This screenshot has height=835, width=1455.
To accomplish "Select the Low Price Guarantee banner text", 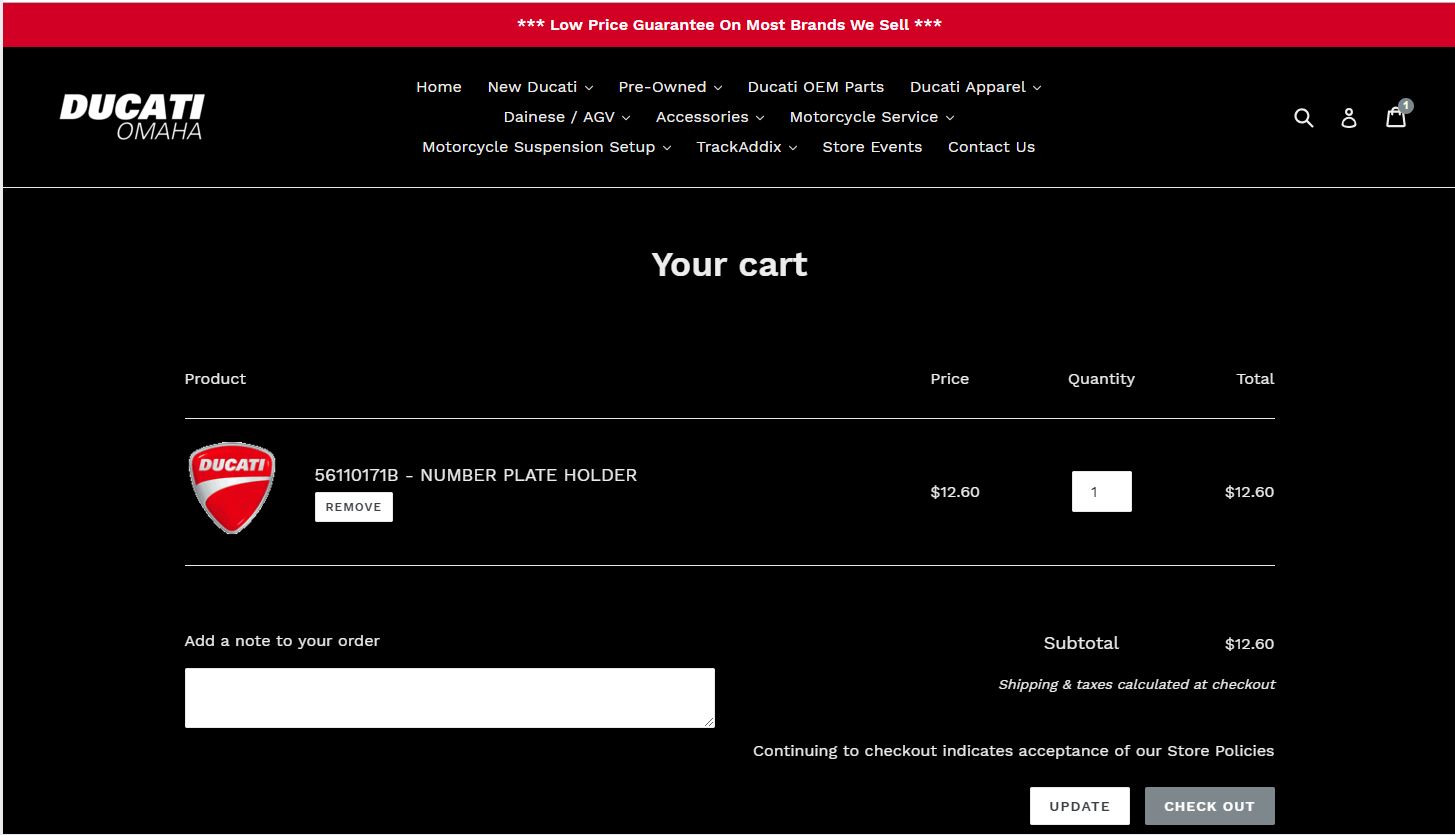I will (729, 25).
